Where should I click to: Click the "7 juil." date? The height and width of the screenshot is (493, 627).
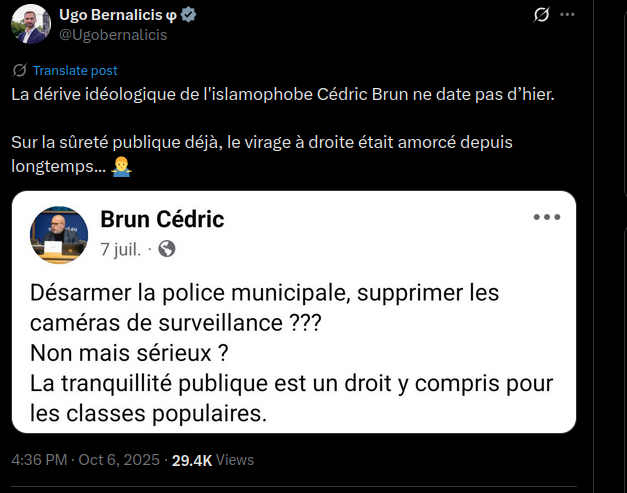pos(120,249)
